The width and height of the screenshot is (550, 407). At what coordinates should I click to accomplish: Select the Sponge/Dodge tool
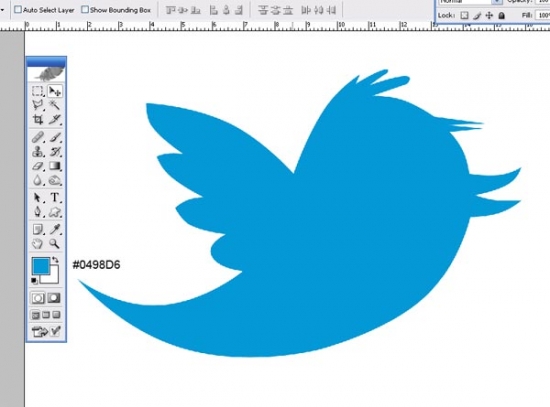click(55, 180)
